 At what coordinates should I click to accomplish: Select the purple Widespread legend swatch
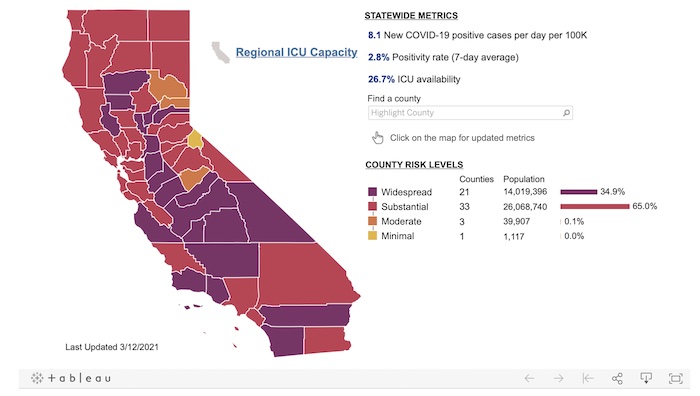[372, 192]
